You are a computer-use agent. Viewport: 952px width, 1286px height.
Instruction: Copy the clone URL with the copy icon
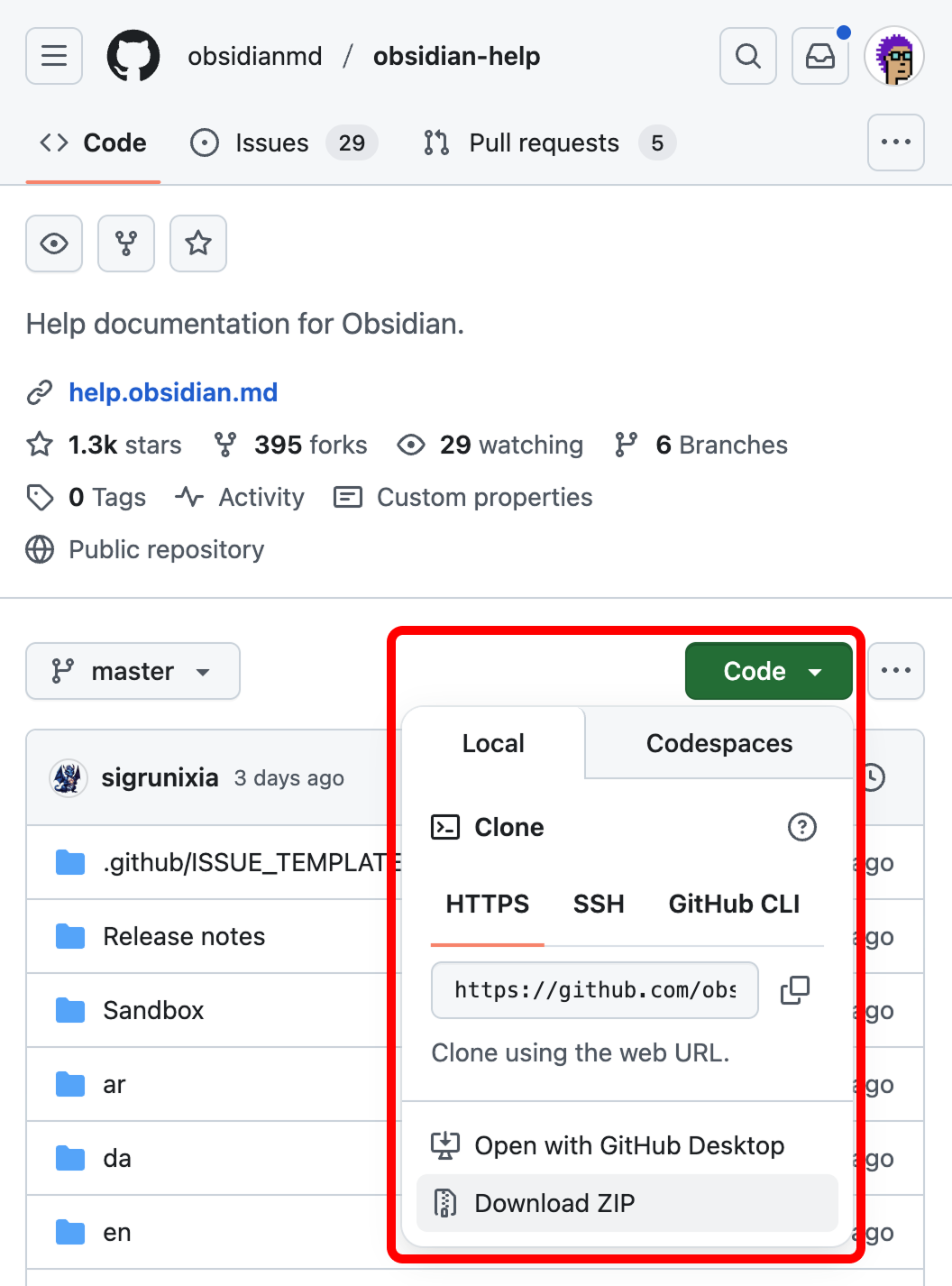(x=794, y=990)
